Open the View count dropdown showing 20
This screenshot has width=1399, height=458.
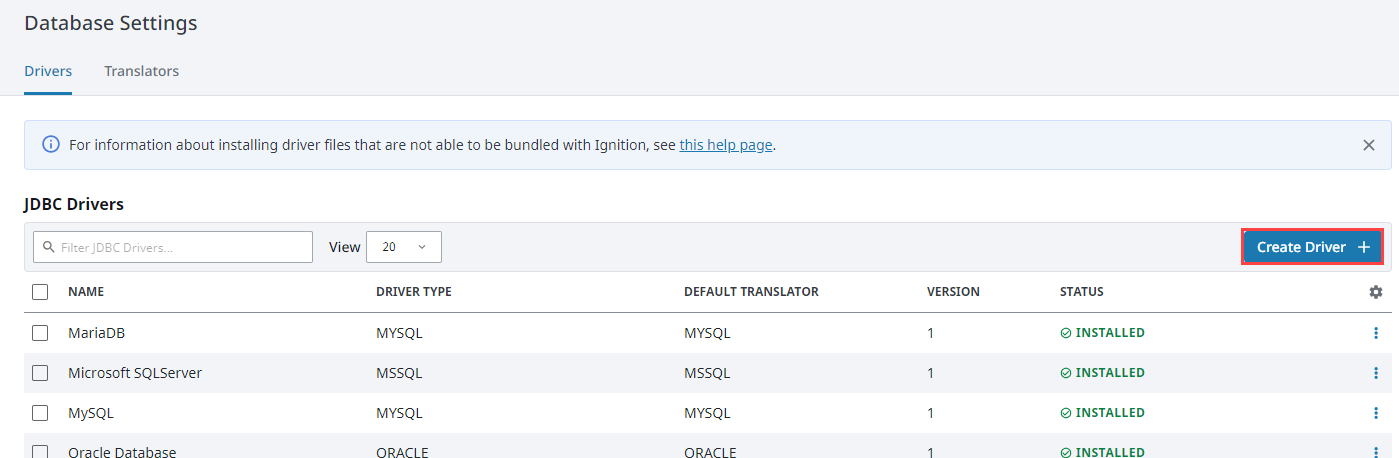point(404,247)
